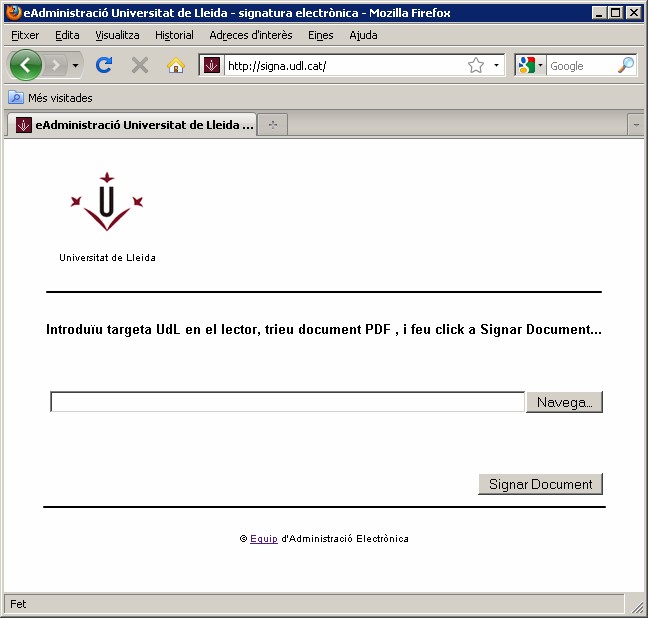Click the Signar Document button
648x618 pixels.
(x=540, y=484)
